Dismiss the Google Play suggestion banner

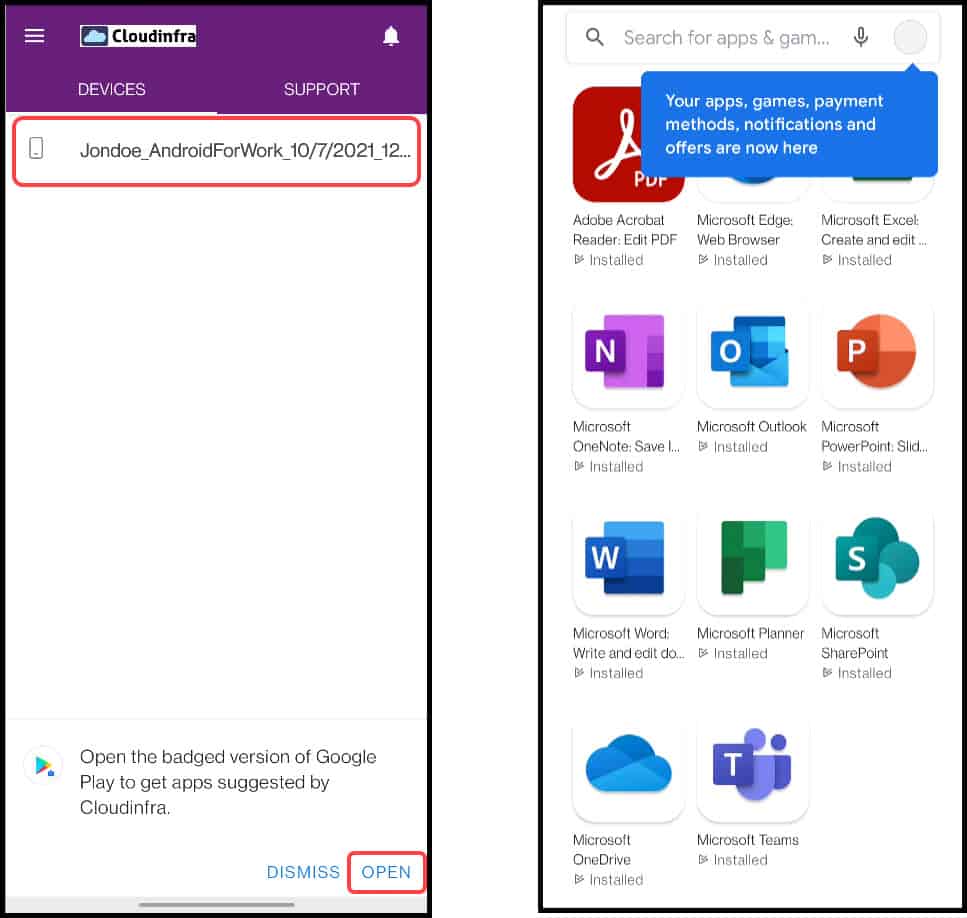[303, 872]
